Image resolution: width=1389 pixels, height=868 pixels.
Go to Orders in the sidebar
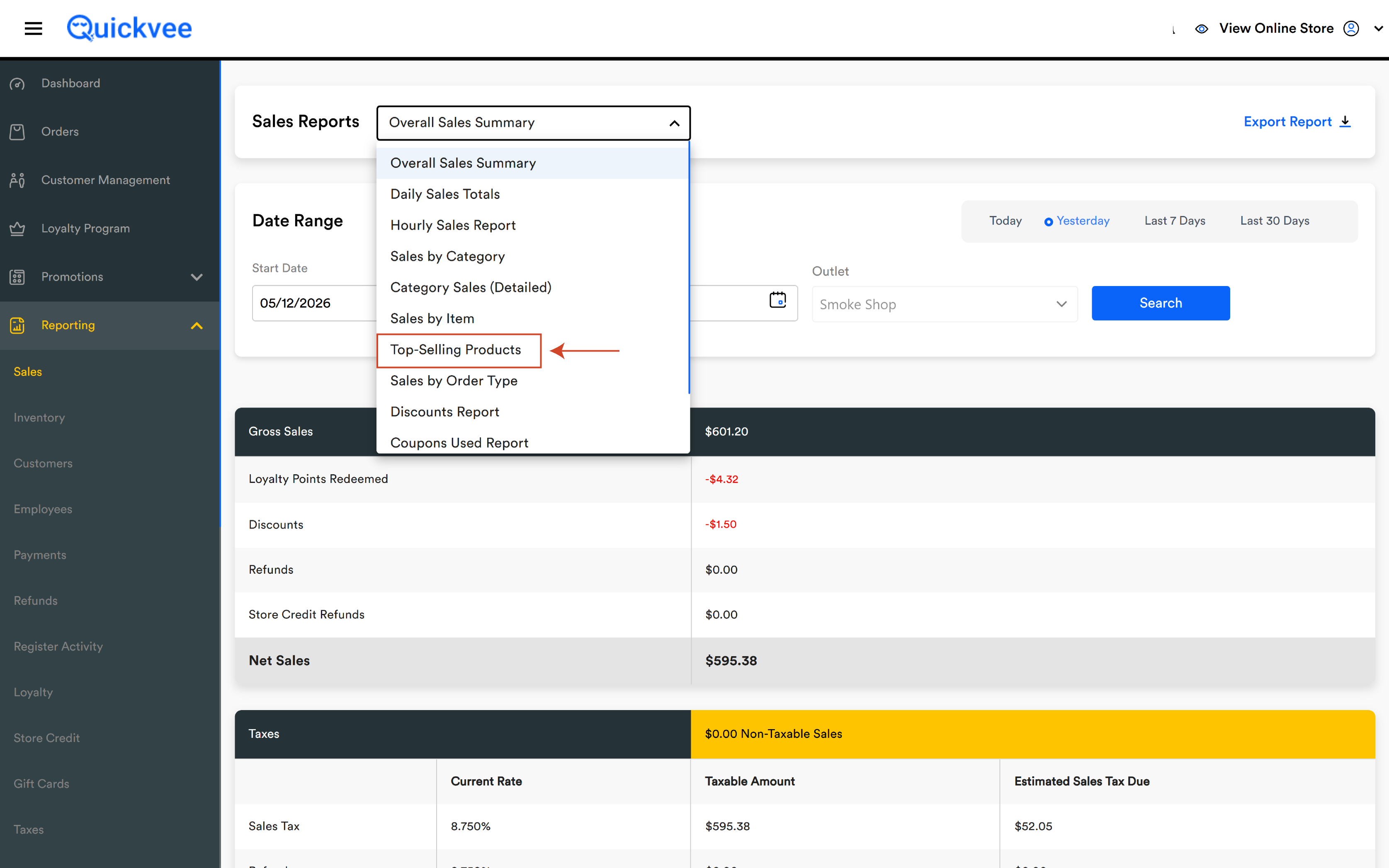point(60,131)
